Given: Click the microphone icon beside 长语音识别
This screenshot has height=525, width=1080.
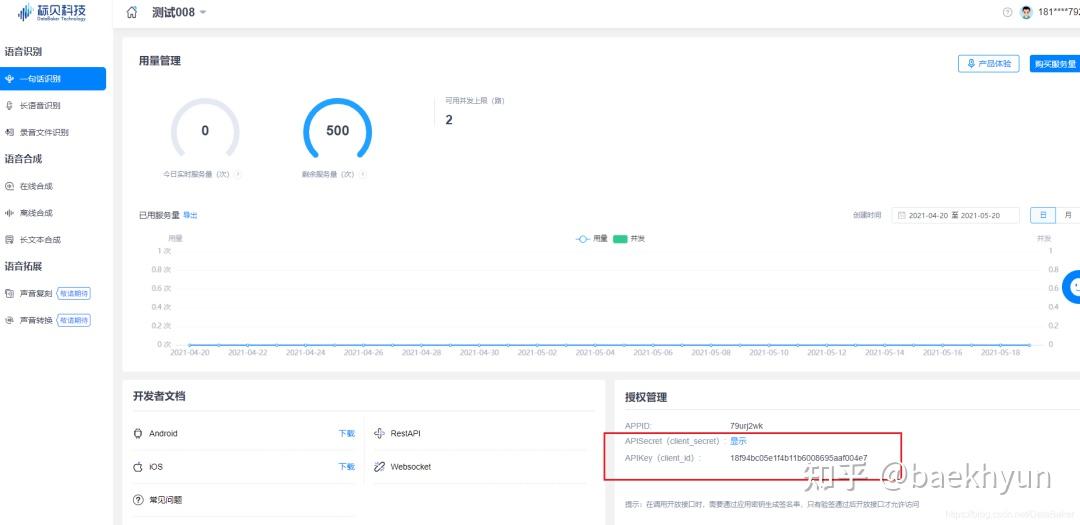Looking at the screenshot, I should click(9, 105).
